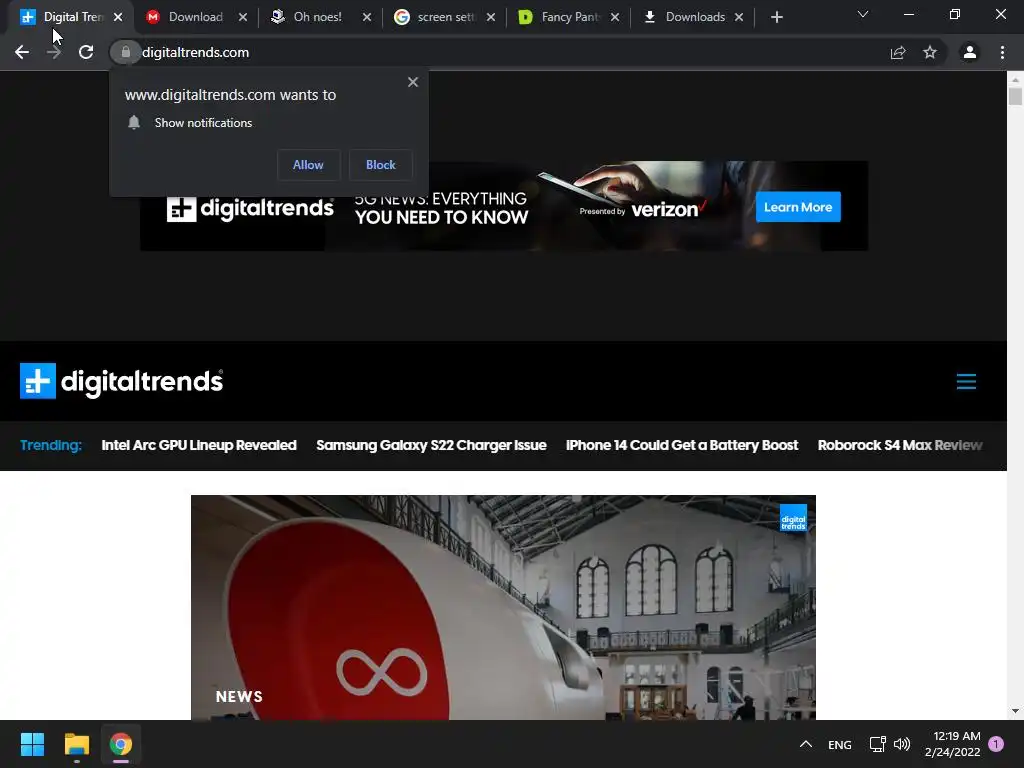The image size is (1024, 768).
Task: Close the screen settings tab
Action: (491, 17)
